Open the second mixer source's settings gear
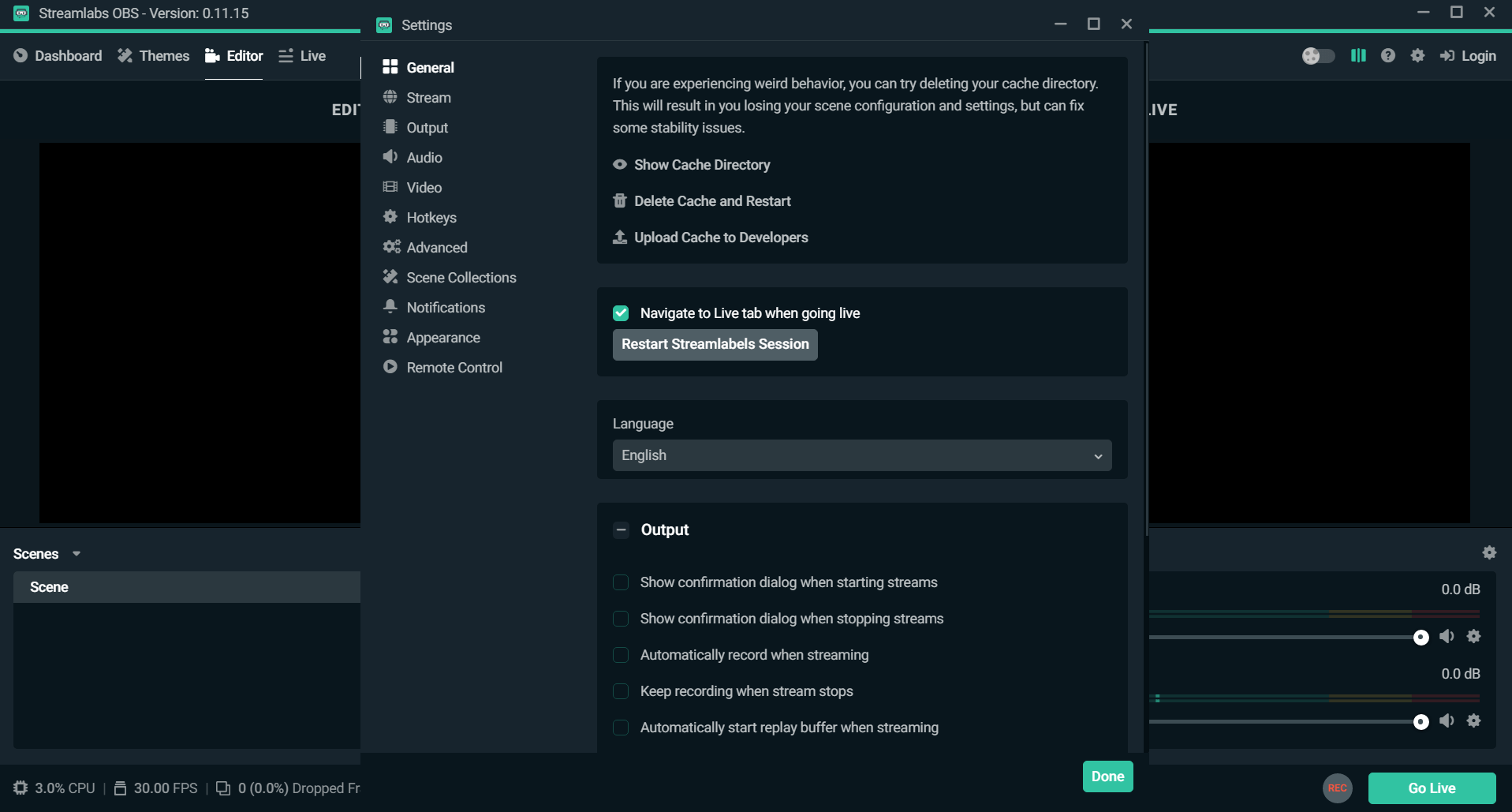Viewport: 1512px width, 812px height. [1473, 720]
